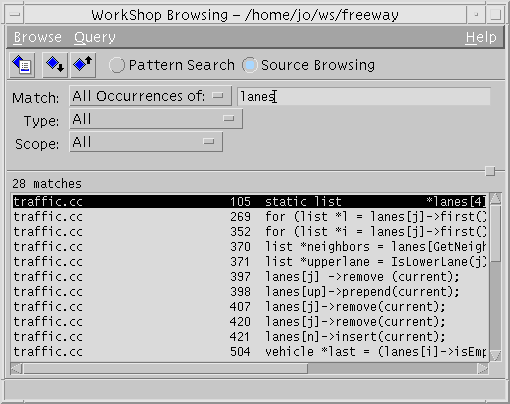Click the show source blue diamond document icon
Screen dimensions: 510x404
22,65
